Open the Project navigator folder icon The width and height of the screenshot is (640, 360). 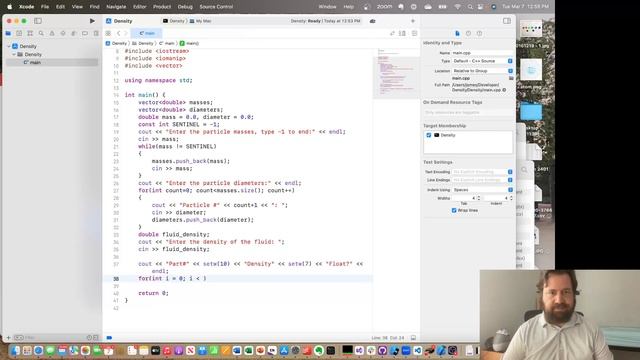tap(8, 33)
